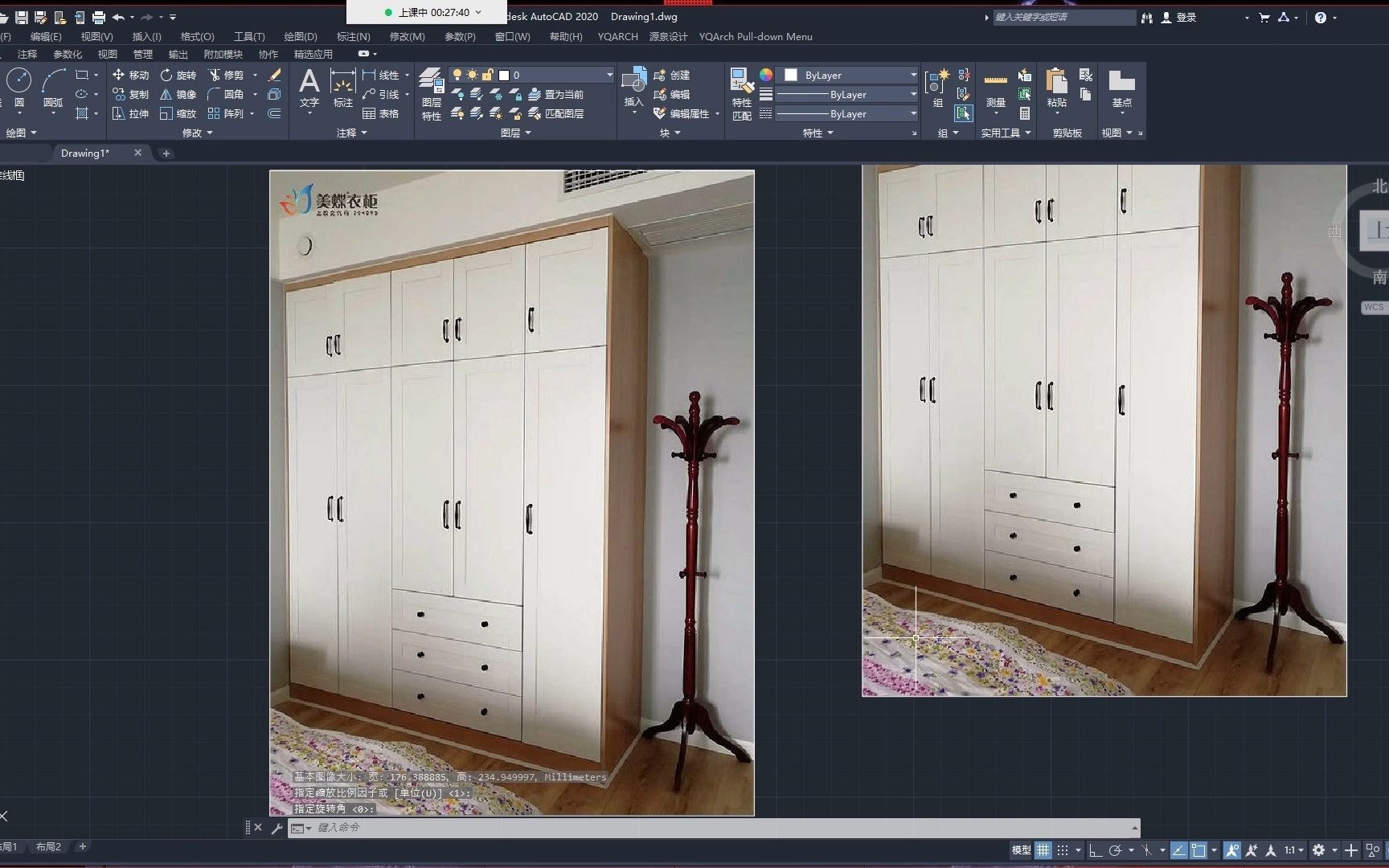Expand the 图层 panel

click(515, 133)
